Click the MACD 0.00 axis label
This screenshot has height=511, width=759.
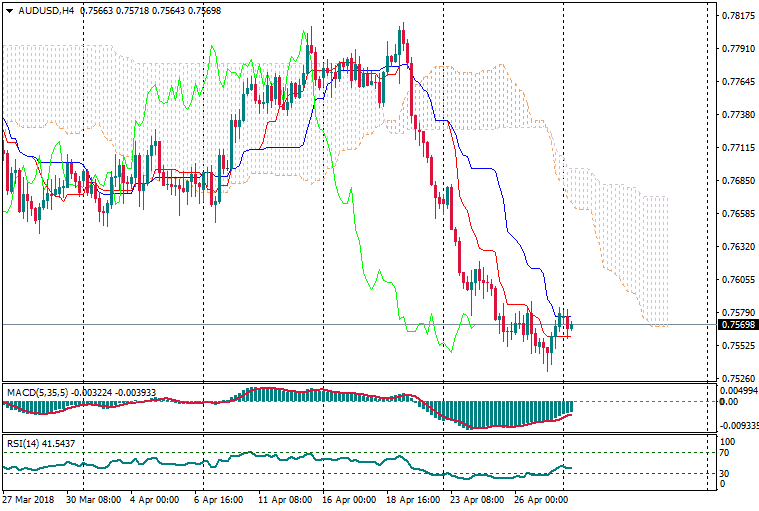tap(730, 402)
